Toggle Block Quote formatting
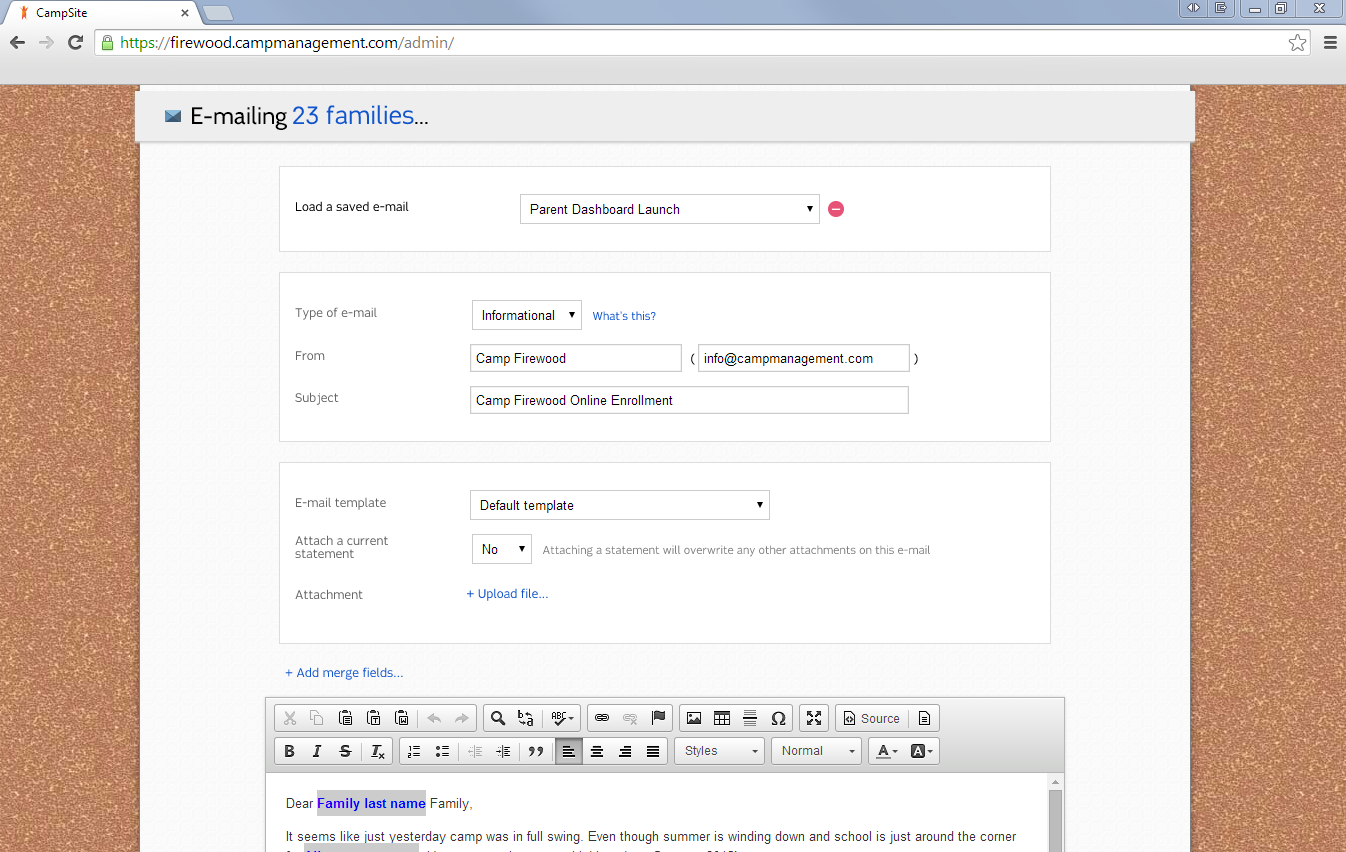Viewport: 1346px width, 852px height. click(536, 751)
